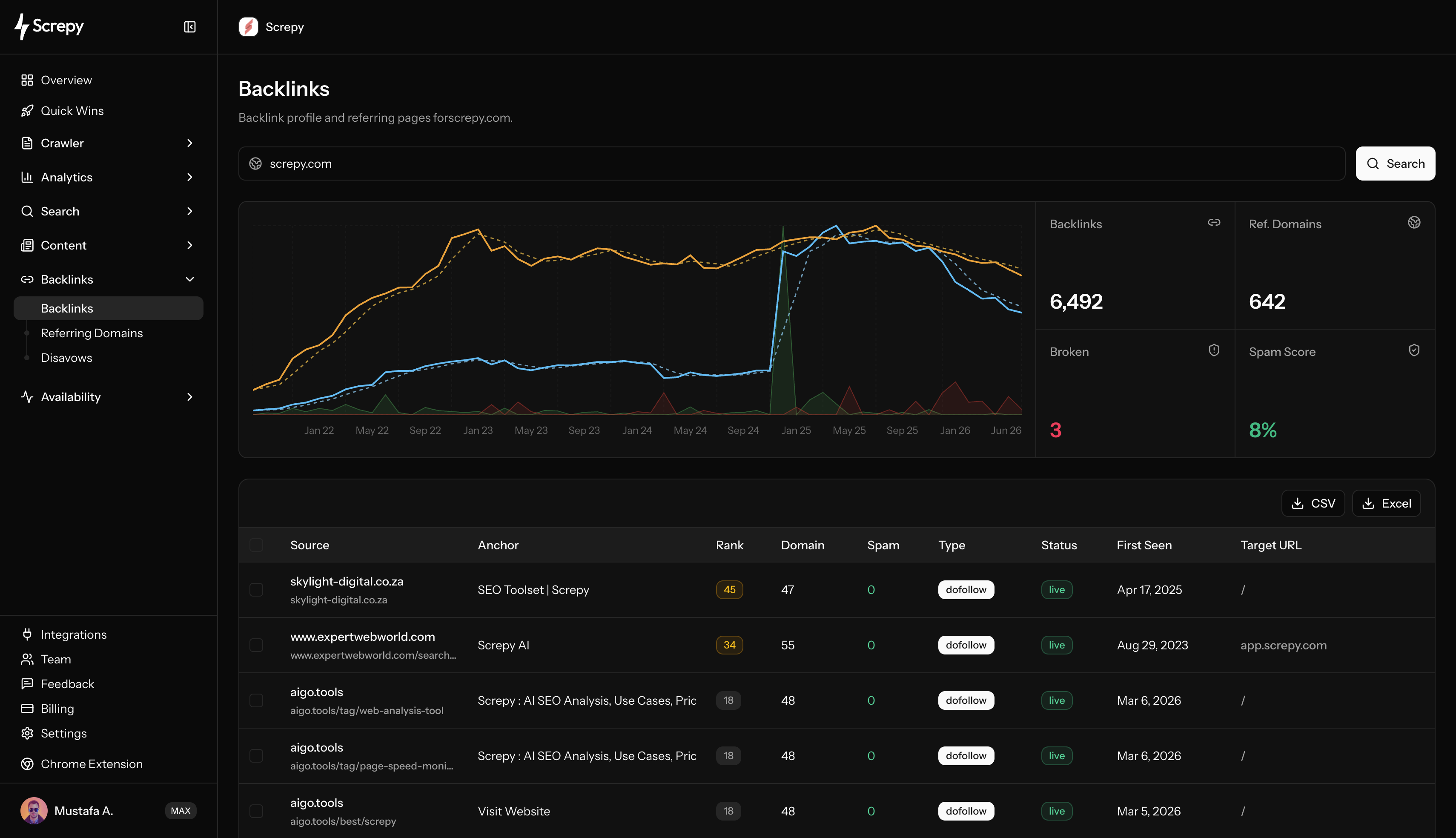The image size is (1456, 838).
Task: Expand the Availability menu chevron
Action: pyautogui.click(x=190, y=396)
